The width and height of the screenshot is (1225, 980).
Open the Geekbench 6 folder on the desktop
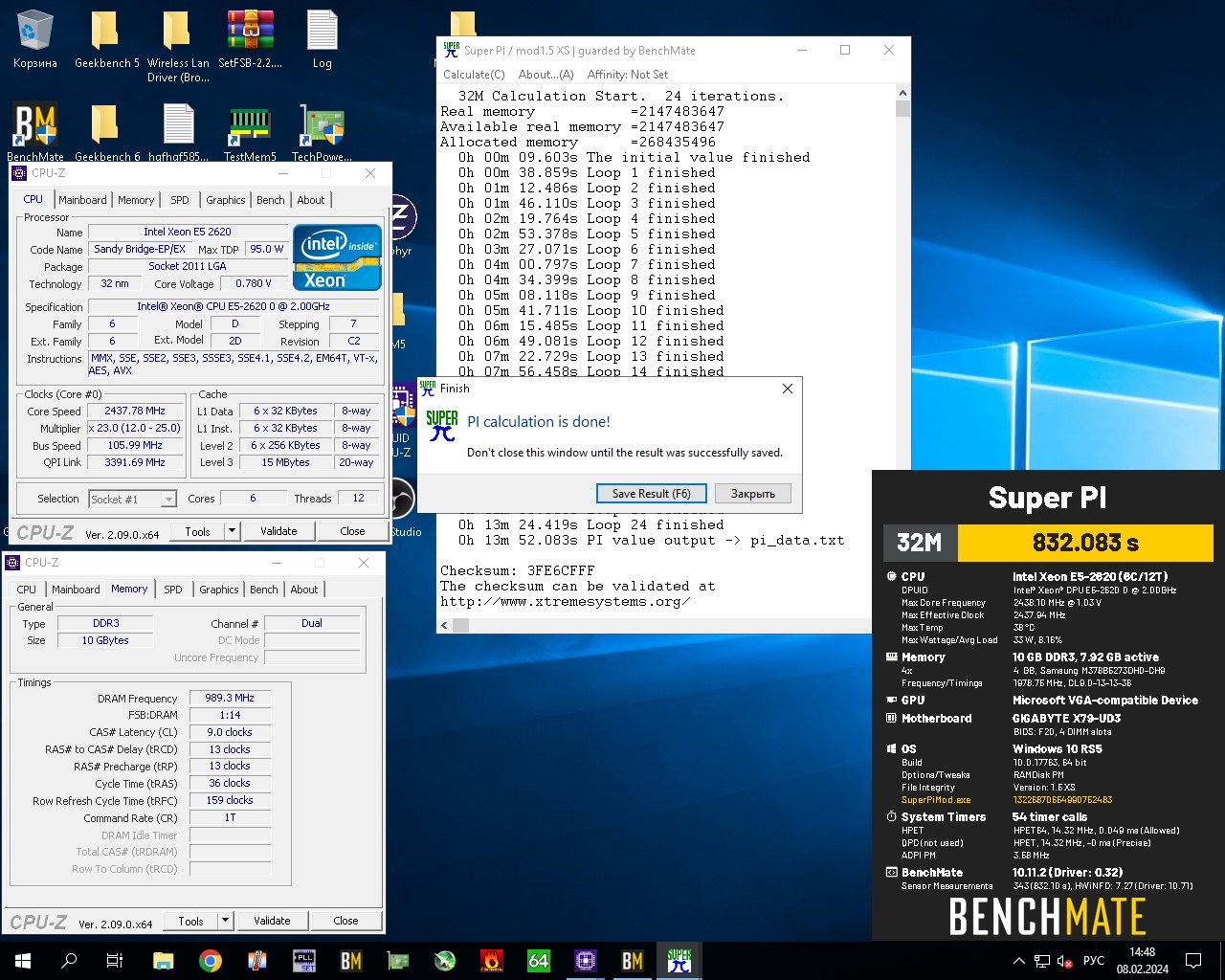107,132
